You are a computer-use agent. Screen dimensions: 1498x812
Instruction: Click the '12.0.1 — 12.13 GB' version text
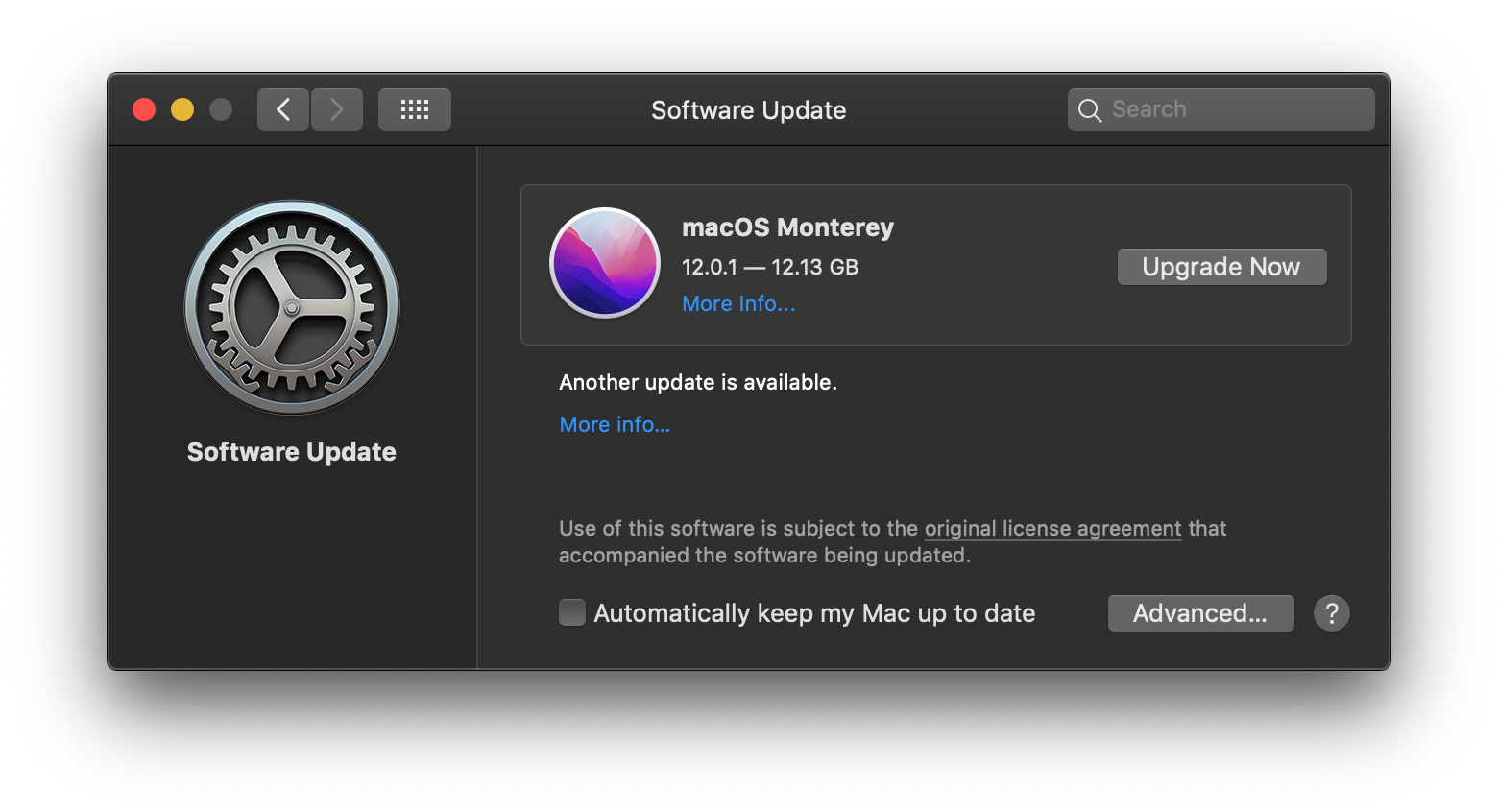[x=770, y=267]
